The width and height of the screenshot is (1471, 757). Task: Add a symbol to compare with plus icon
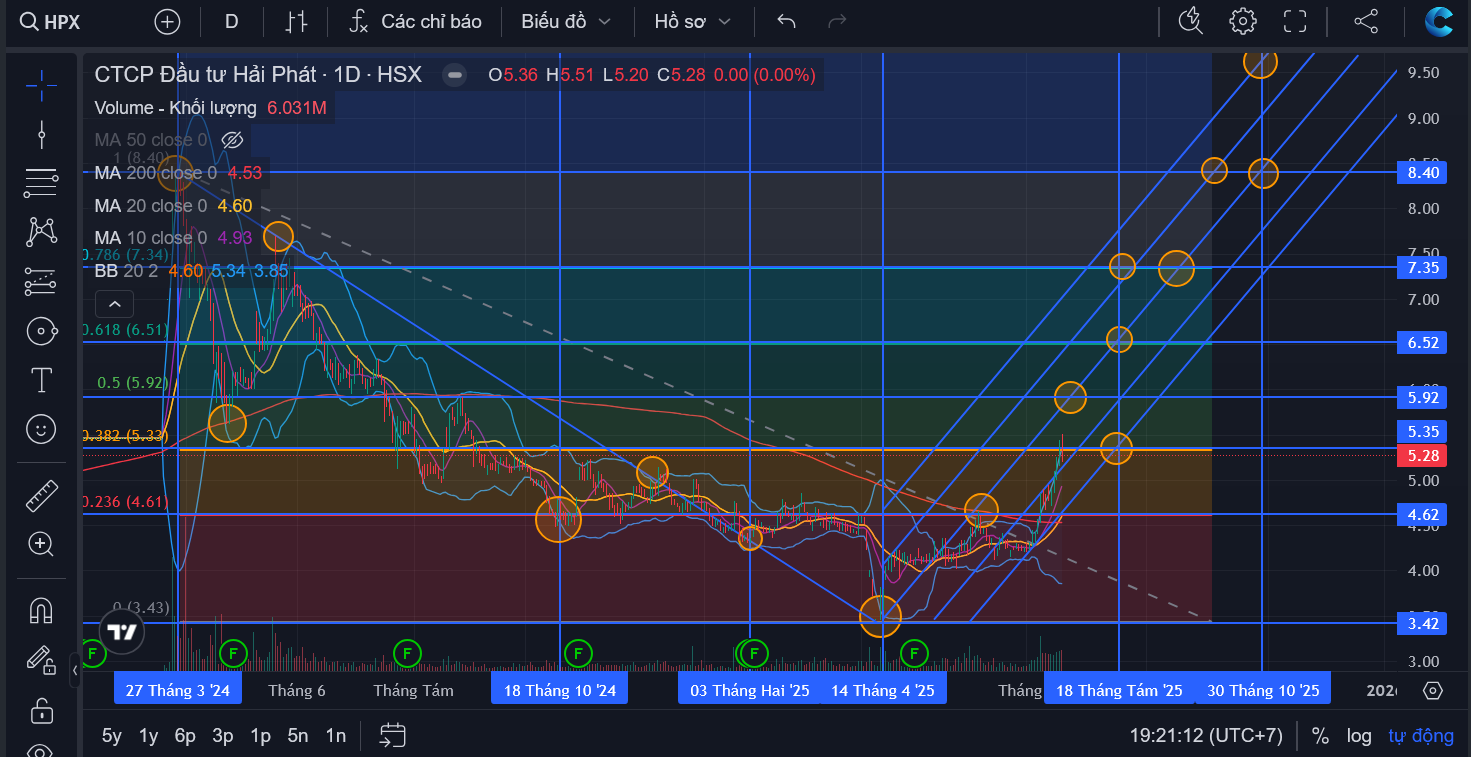[x=168, y=21]
